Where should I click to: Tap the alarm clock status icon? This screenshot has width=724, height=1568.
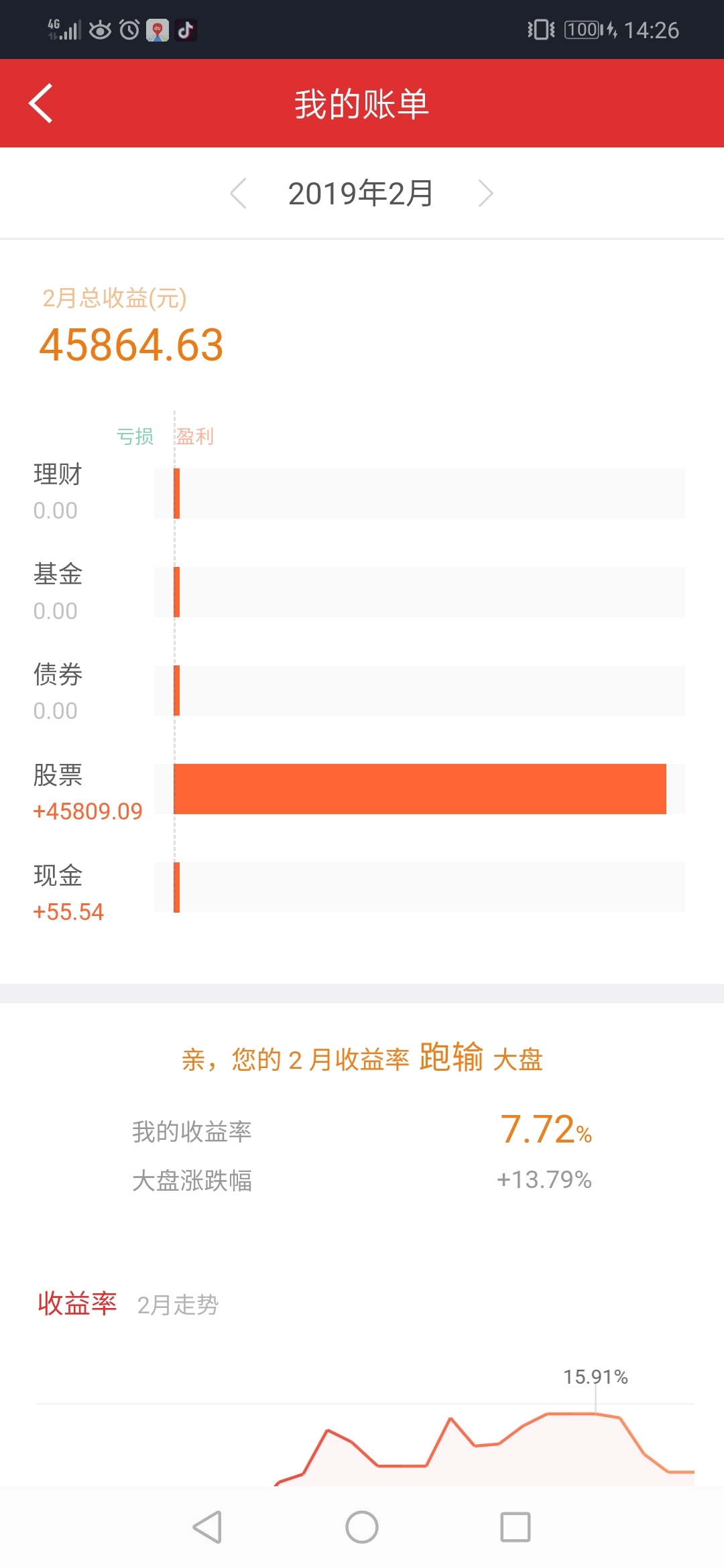click(129, 30)
